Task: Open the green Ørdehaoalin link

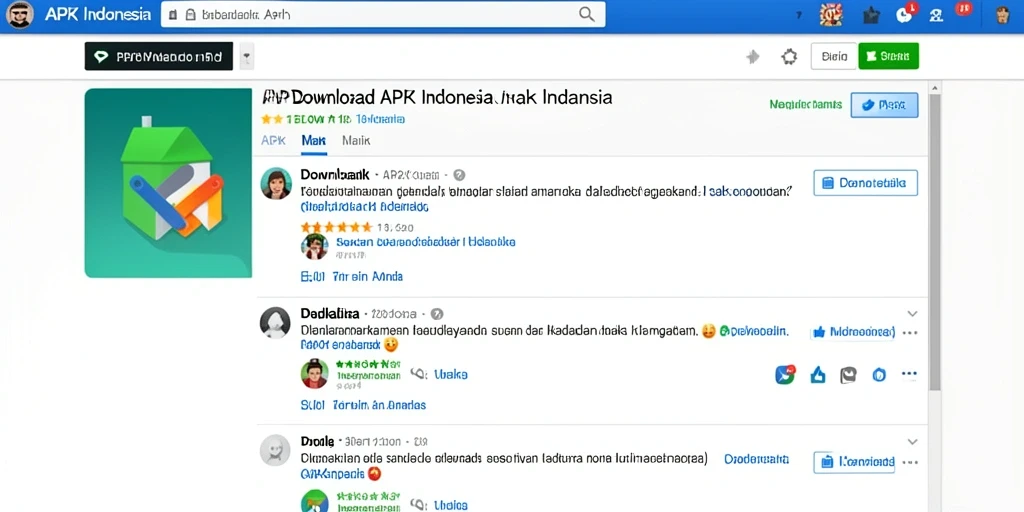Action: 754,331
